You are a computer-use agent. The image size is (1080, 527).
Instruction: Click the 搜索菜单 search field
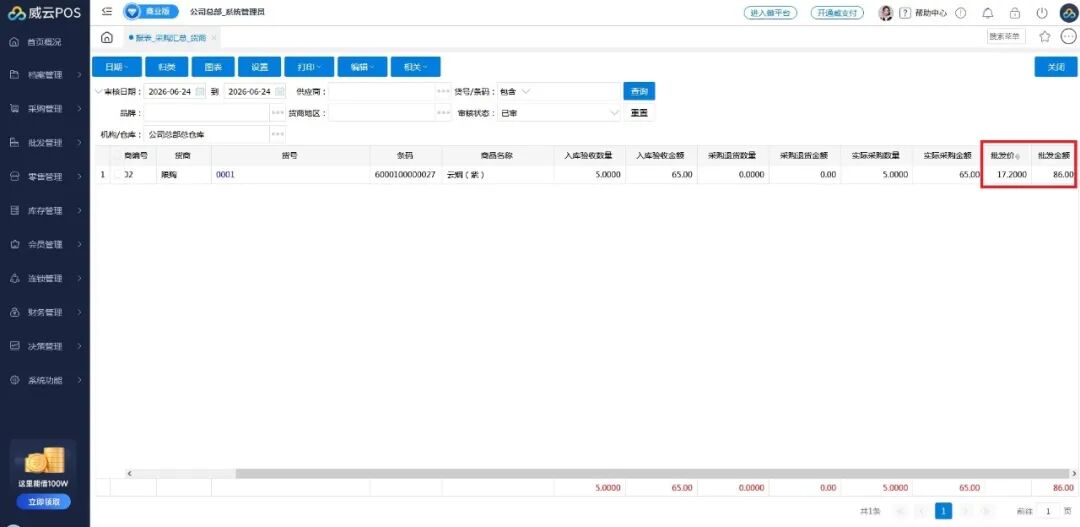point(1006,37)
